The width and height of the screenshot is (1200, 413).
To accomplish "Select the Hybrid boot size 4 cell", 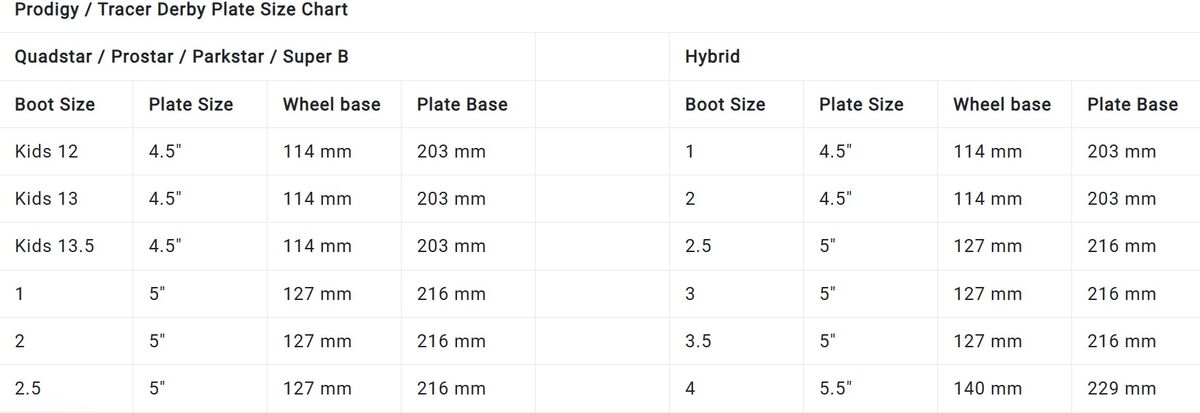I will pyautogui.click(x=690, y=388).
